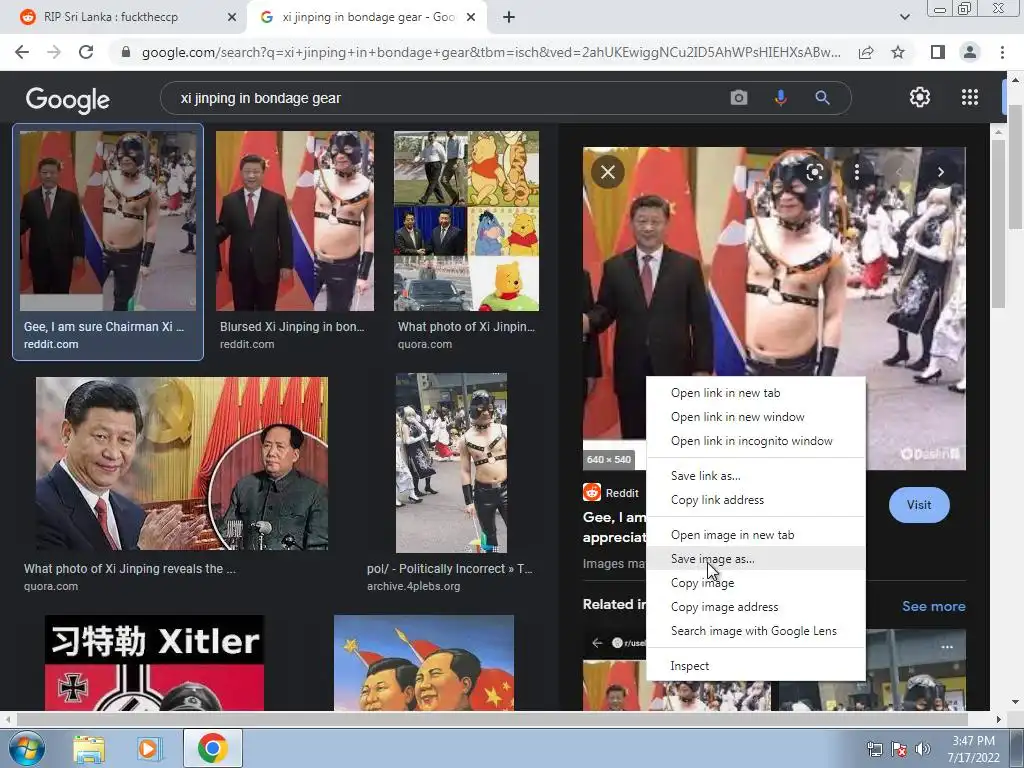Viewport: 1024px width, 768px height.
Task: Open the 'pol/ - Politically Incorrect' thumbnail
Action: click(x=451, y=463)
